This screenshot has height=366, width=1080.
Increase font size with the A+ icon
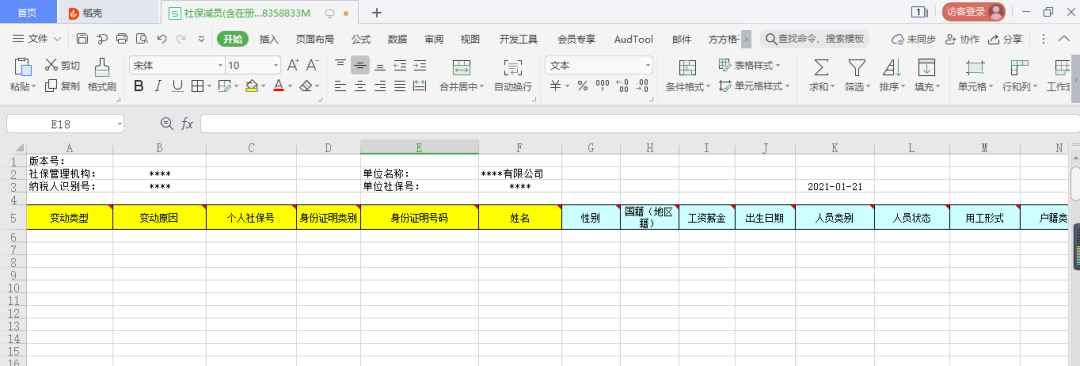(x=293, y=65)
